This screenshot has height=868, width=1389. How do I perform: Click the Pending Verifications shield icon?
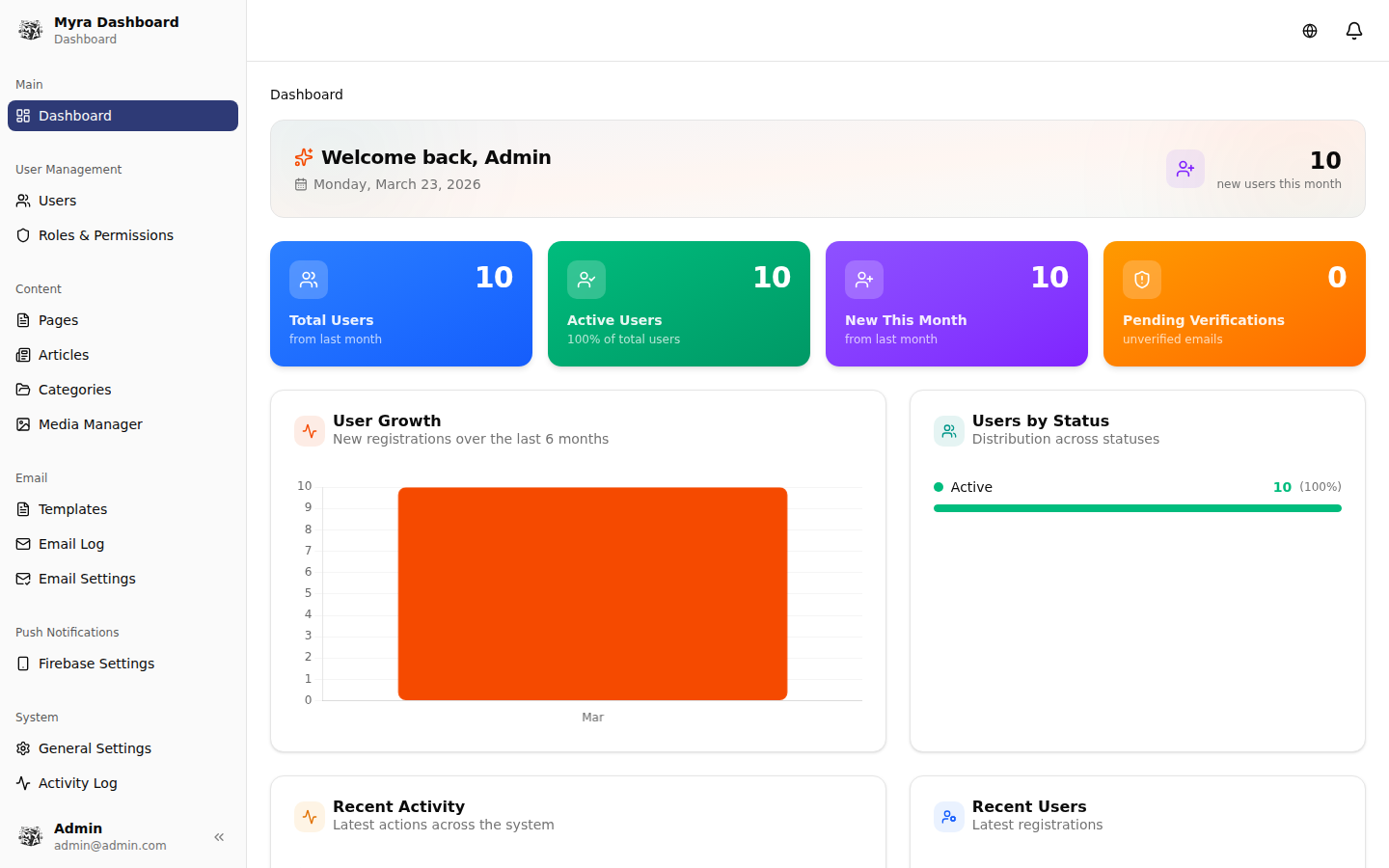1142,280
